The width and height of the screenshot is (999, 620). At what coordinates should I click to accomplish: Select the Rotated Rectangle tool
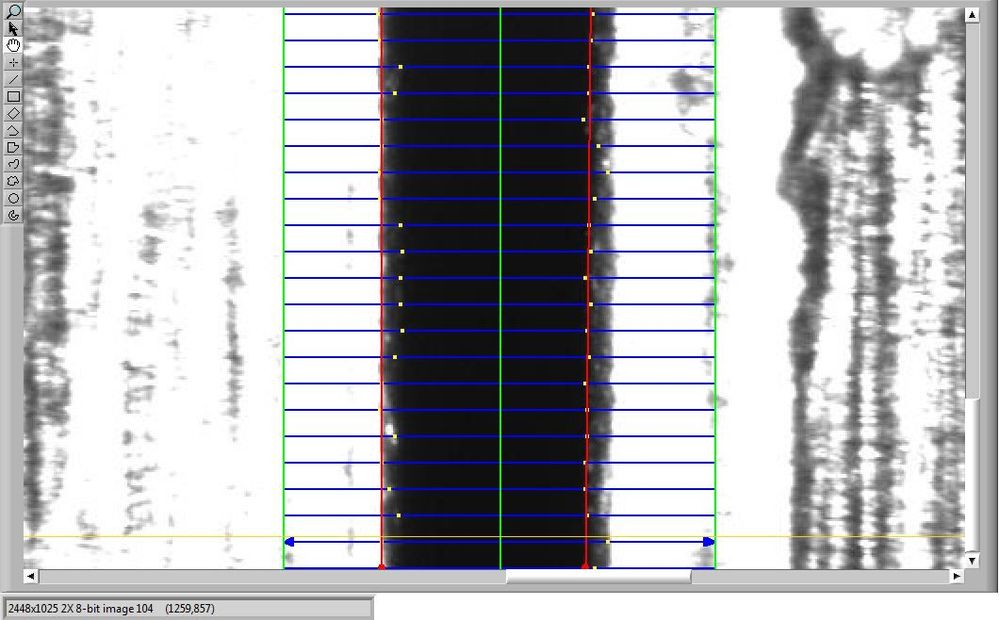click(x=13, y=113)
